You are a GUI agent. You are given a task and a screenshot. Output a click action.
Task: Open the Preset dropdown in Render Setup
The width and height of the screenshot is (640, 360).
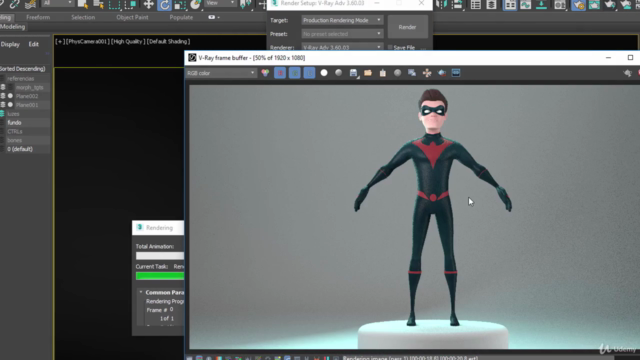[x=342, y=34]
